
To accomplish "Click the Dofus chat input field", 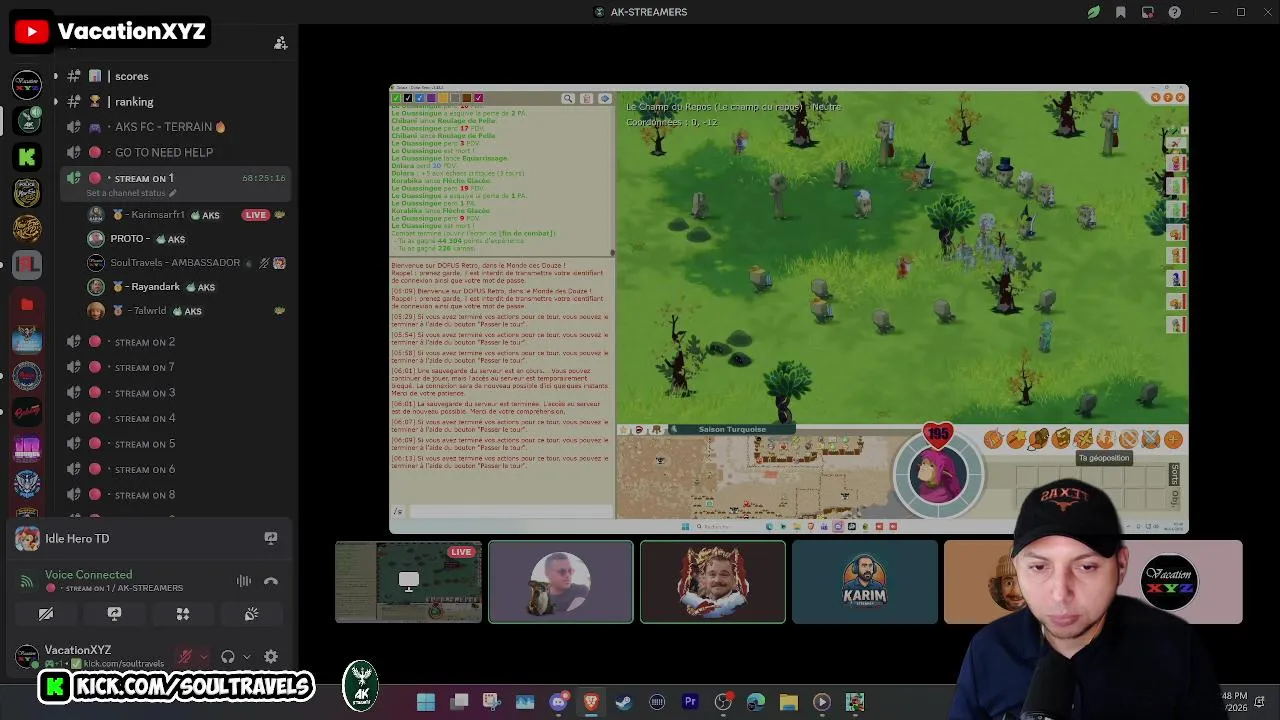I will click(x=510, y=512).
